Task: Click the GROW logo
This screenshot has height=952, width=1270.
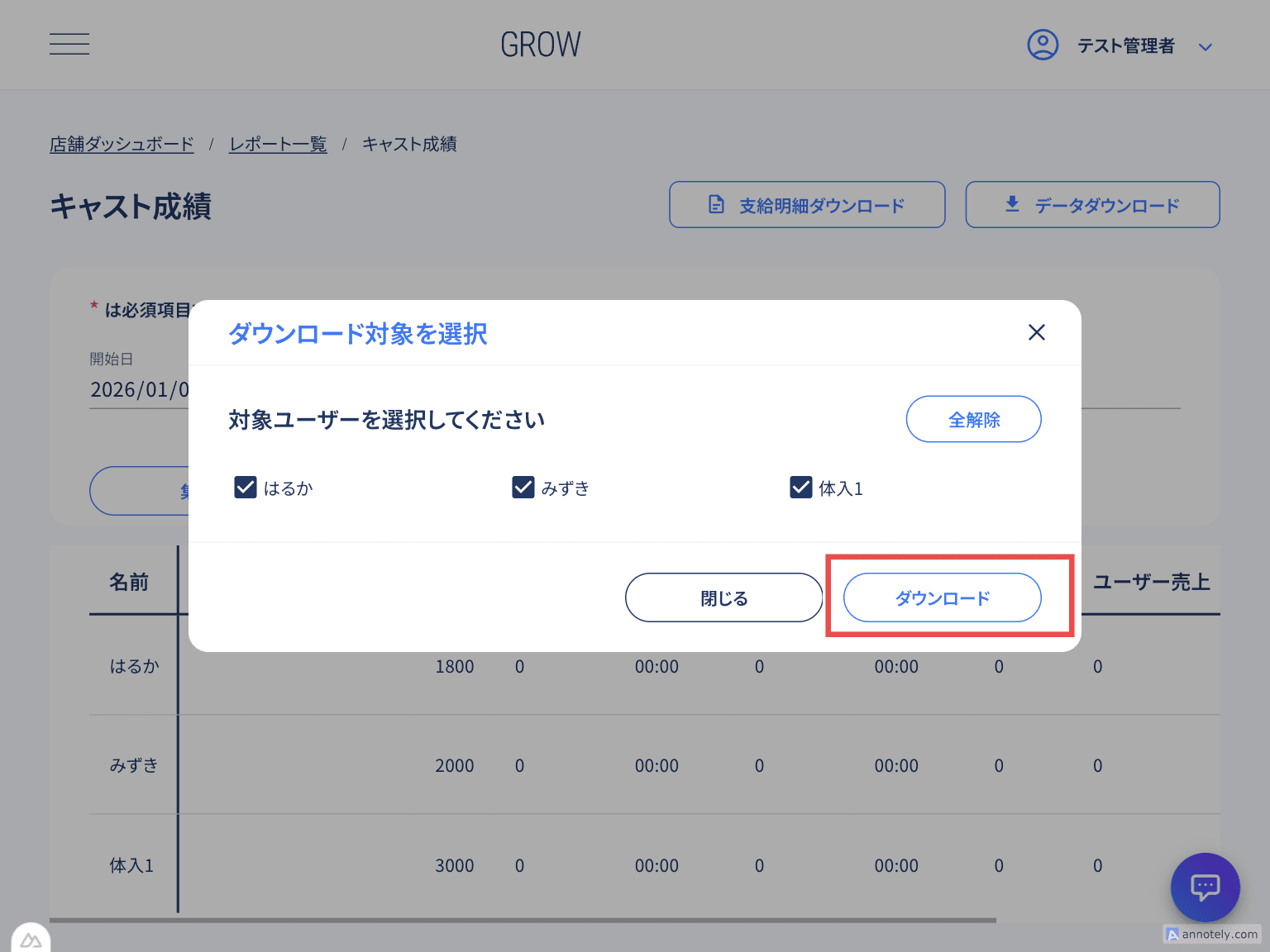Action: (541, 44)
